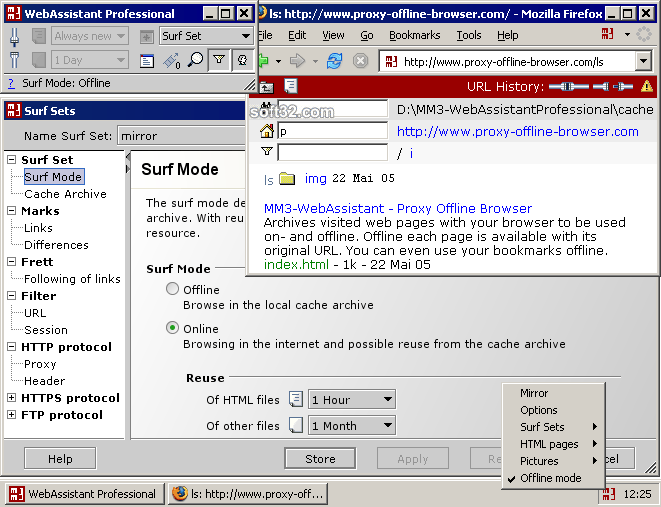The height and width of the screenshot is (507, 661).
Task: Click the parent folder up icon on red bar
Action: coord(266,87)
